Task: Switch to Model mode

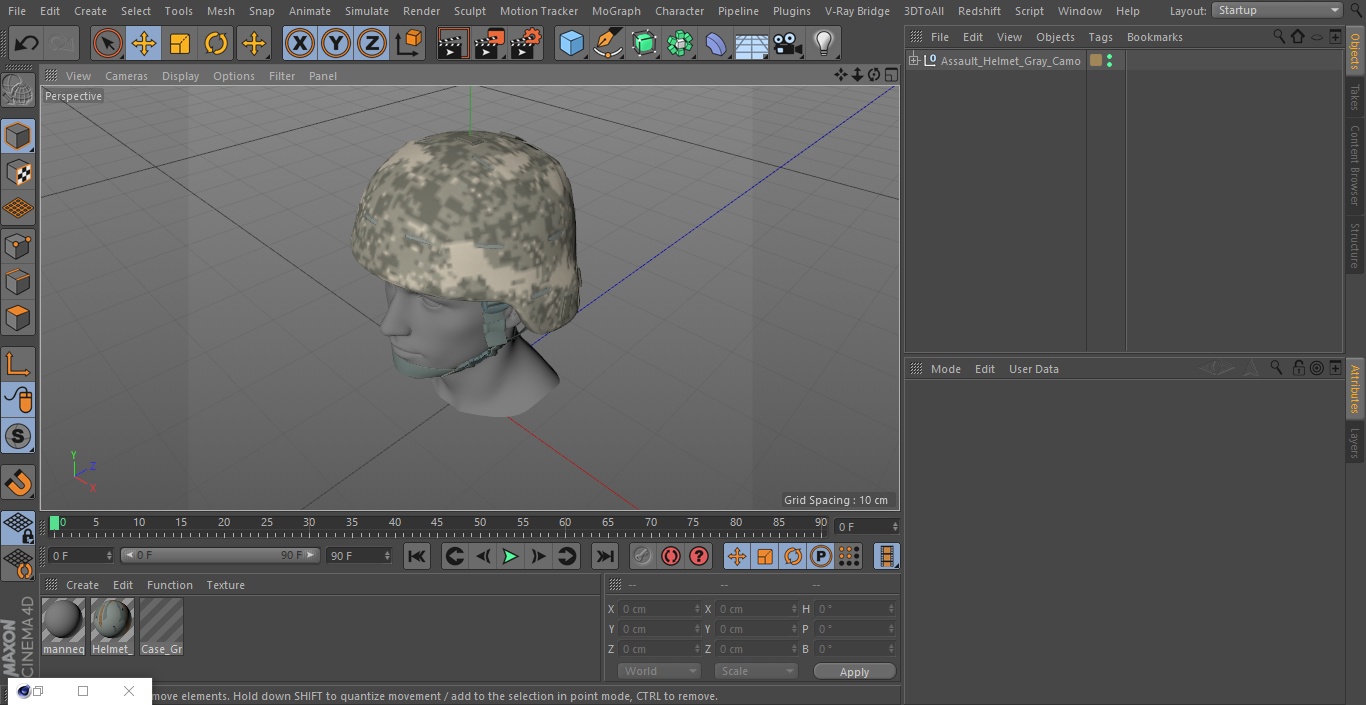Action: coord(18,136)
